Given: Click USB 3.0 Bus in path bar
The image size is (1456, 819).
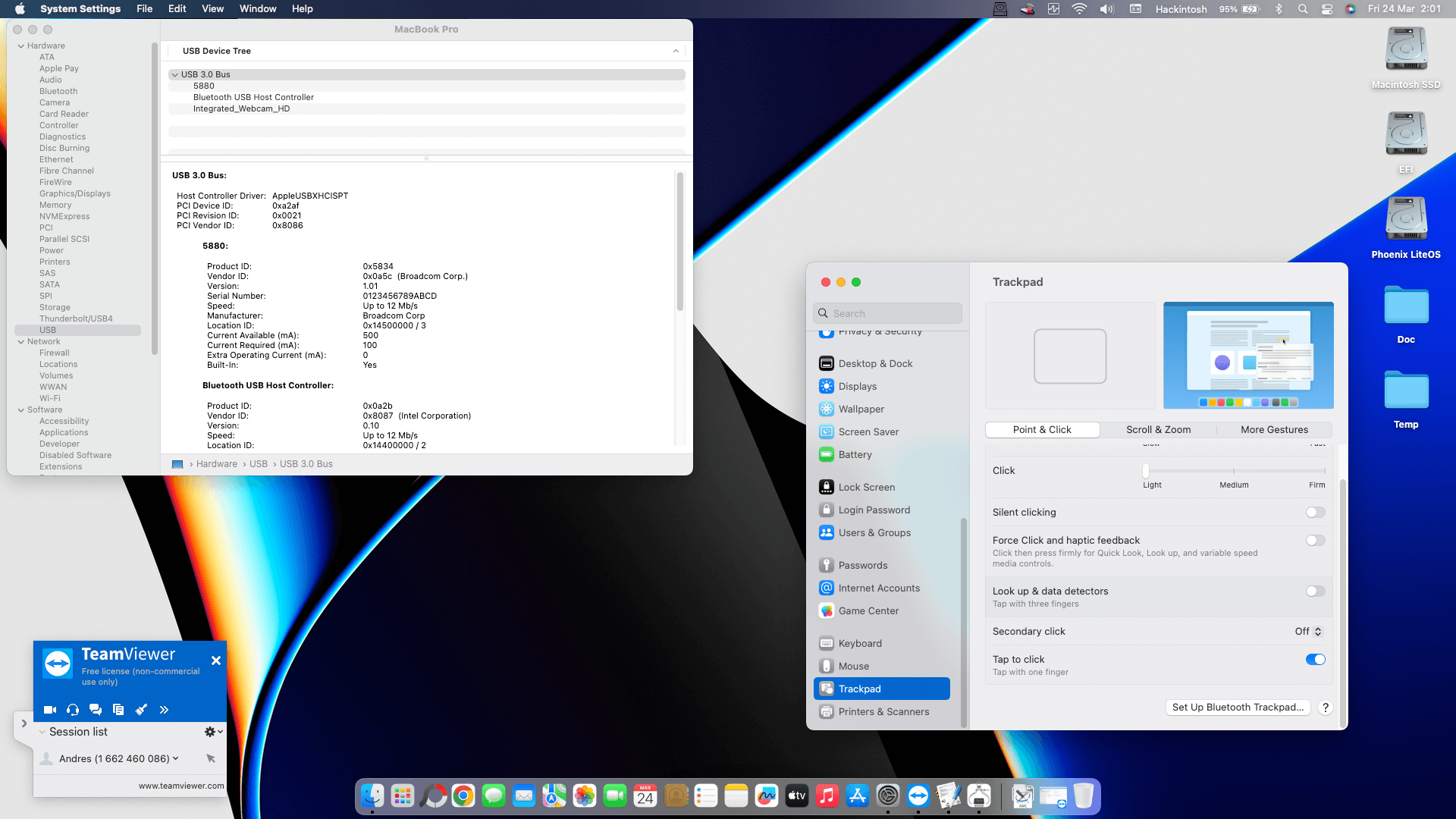Looking at the screenshot, I should pos(306,464).
